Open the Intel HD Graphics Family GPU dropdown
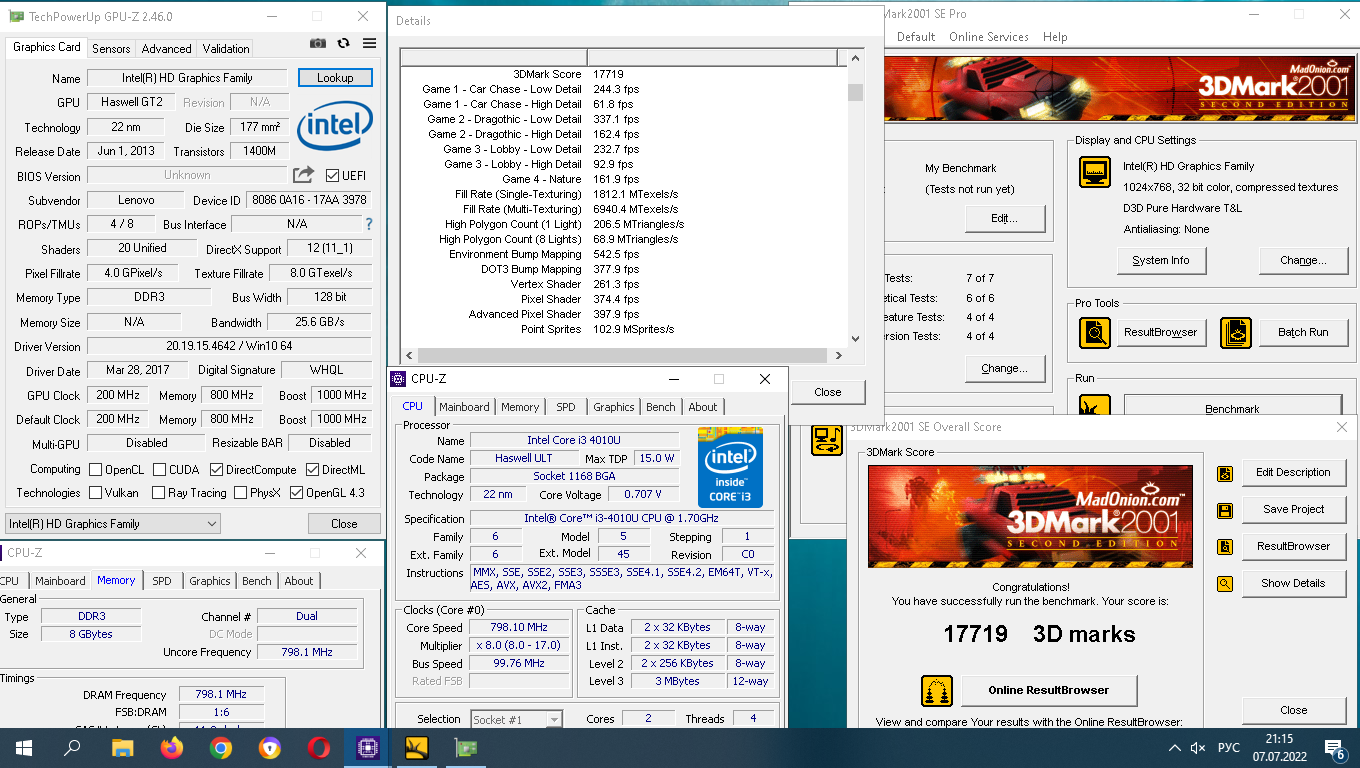Image resolution: width=1360 pixels, height=768 pixels. coord(113,524)
